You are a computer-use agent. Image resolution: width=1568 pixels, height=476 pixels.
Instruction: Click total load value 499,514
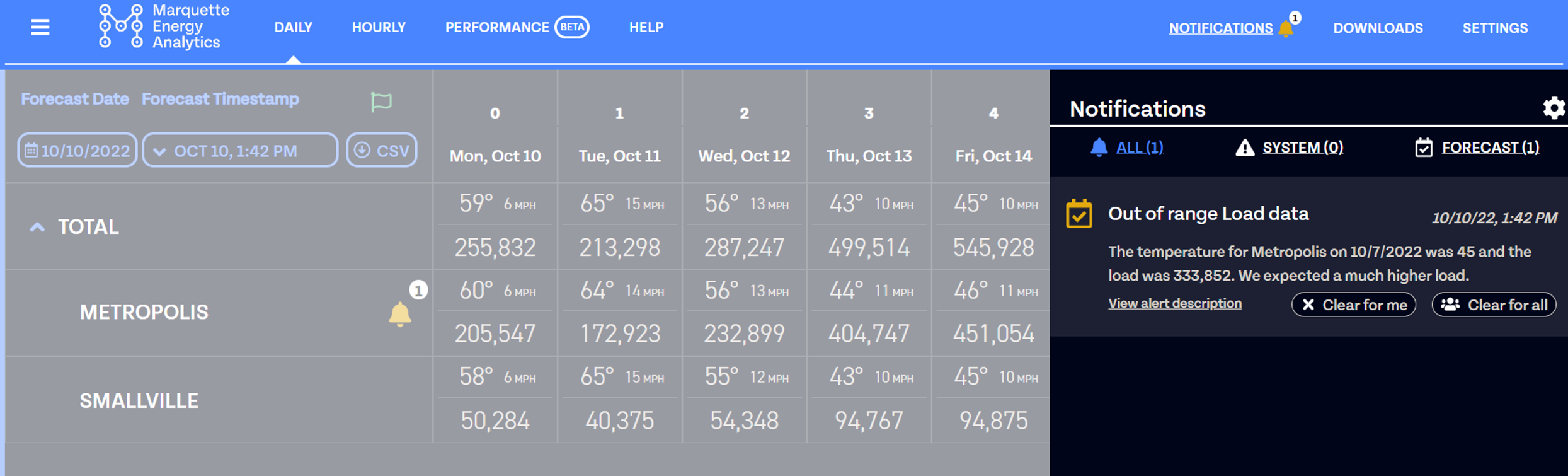click(x=869, y=248)
